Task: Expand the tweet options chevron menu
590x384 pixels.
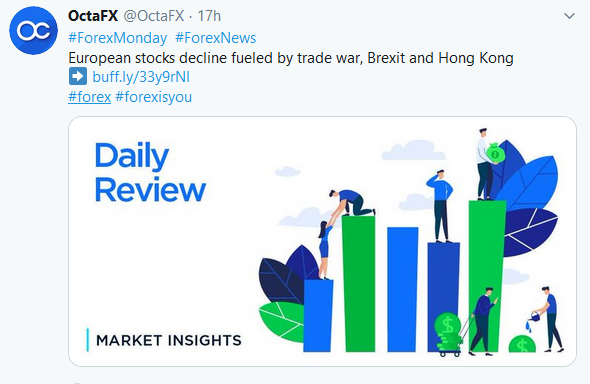Action: pyautogui.click(x=569, y=16)
